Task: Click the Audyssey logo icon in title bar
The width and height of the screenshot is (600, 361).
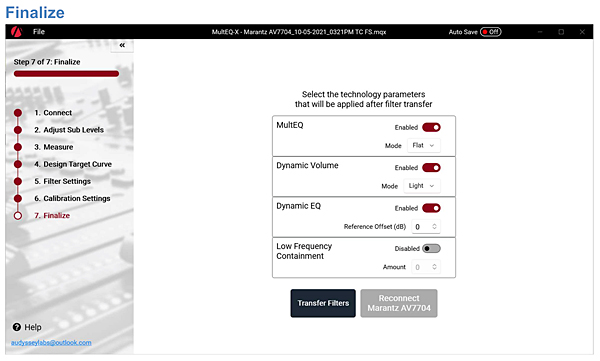Action: click(16, 31)
